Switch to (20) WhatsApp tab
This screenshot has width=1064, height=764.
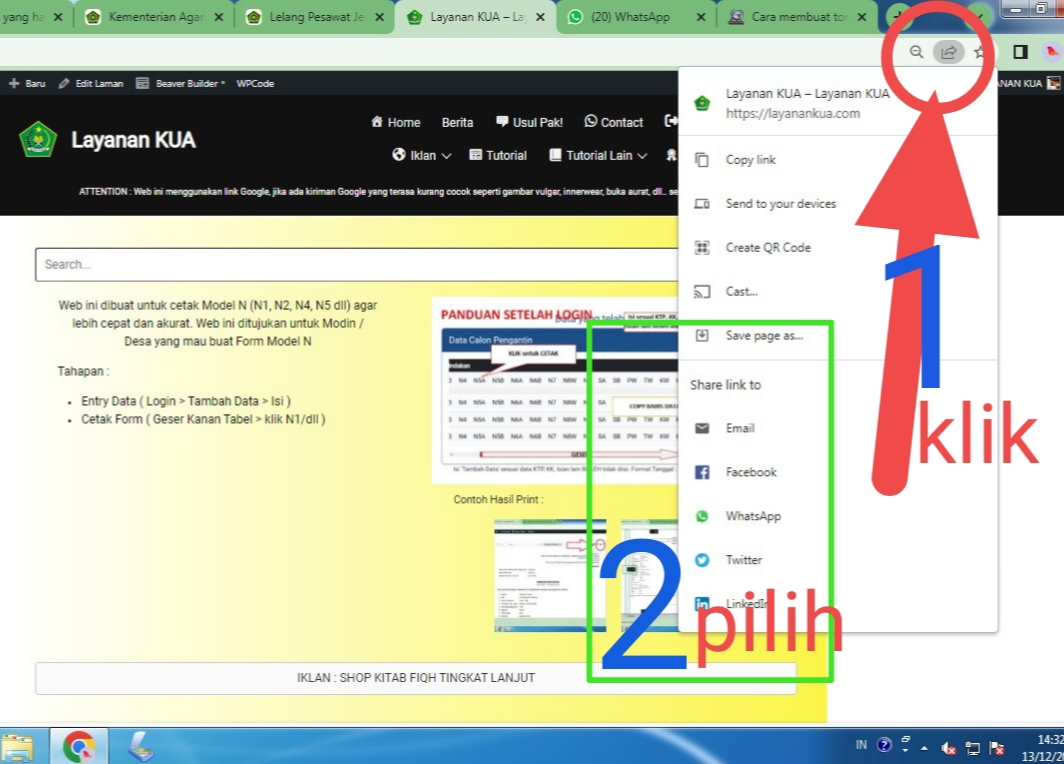tap(630, 17)
